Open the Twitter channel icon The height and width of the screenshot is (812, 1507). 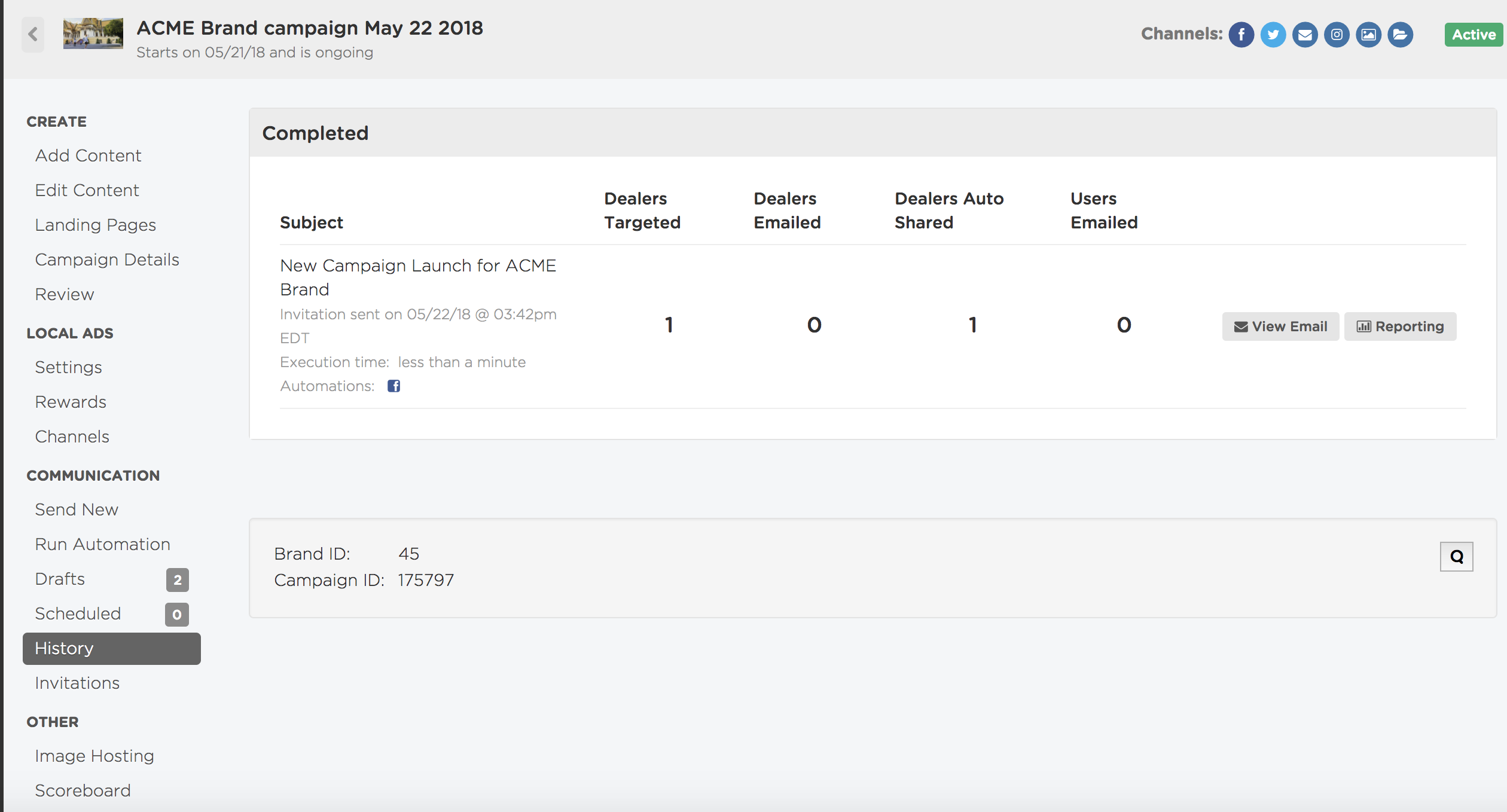coord(1273,35)
